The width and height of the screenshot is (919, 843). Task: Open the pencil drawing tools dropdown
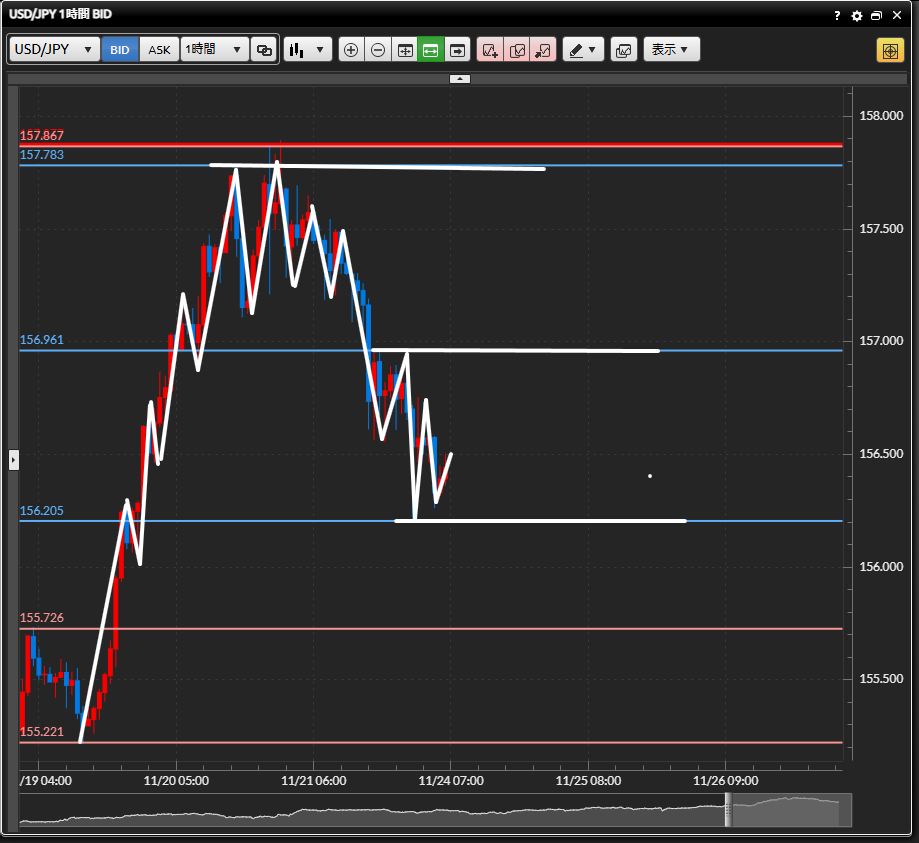(583, 50)
